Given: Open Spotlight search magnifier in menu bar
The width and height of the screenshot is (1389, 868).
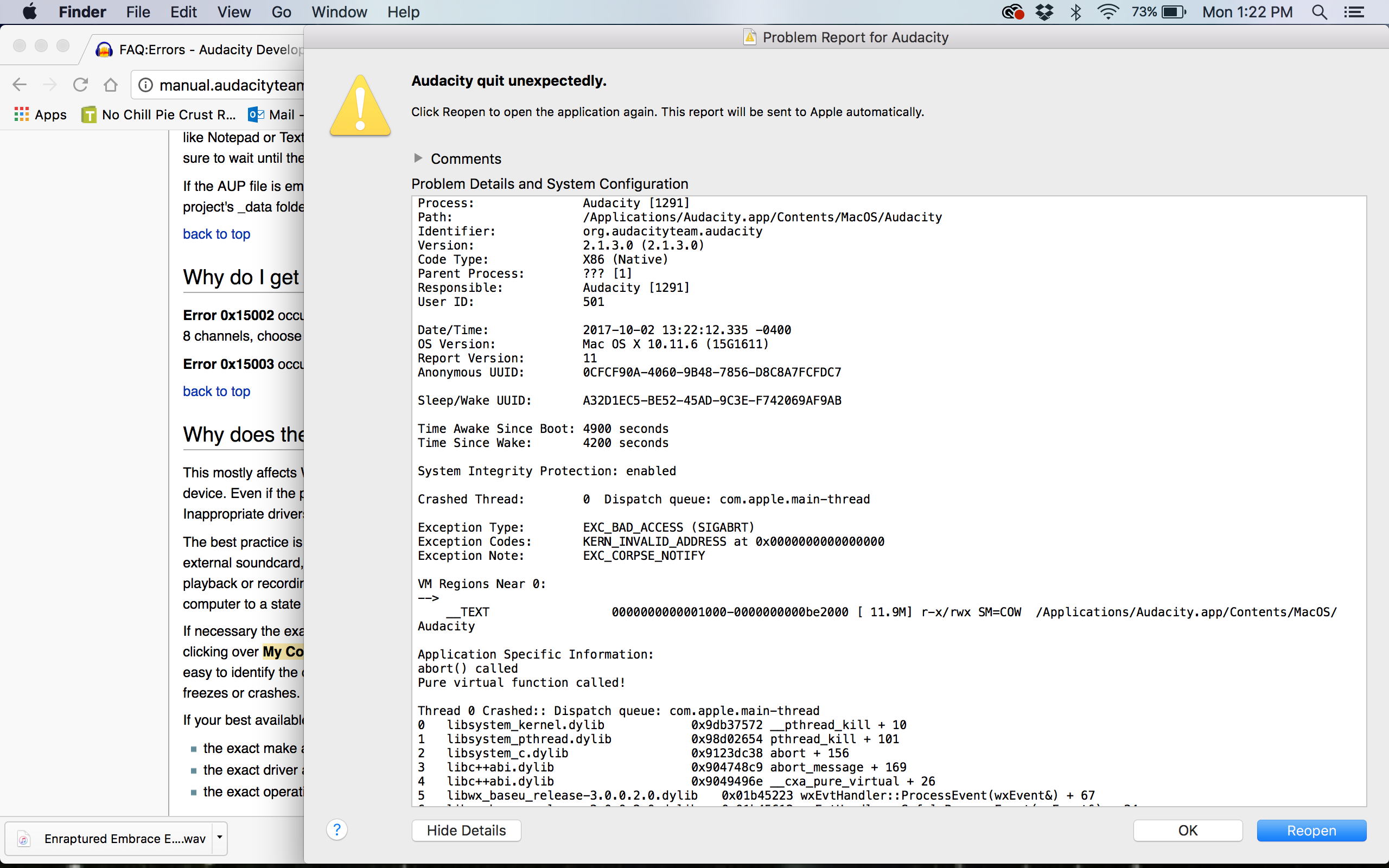Looking at the screenshot, I should 1319,12.
